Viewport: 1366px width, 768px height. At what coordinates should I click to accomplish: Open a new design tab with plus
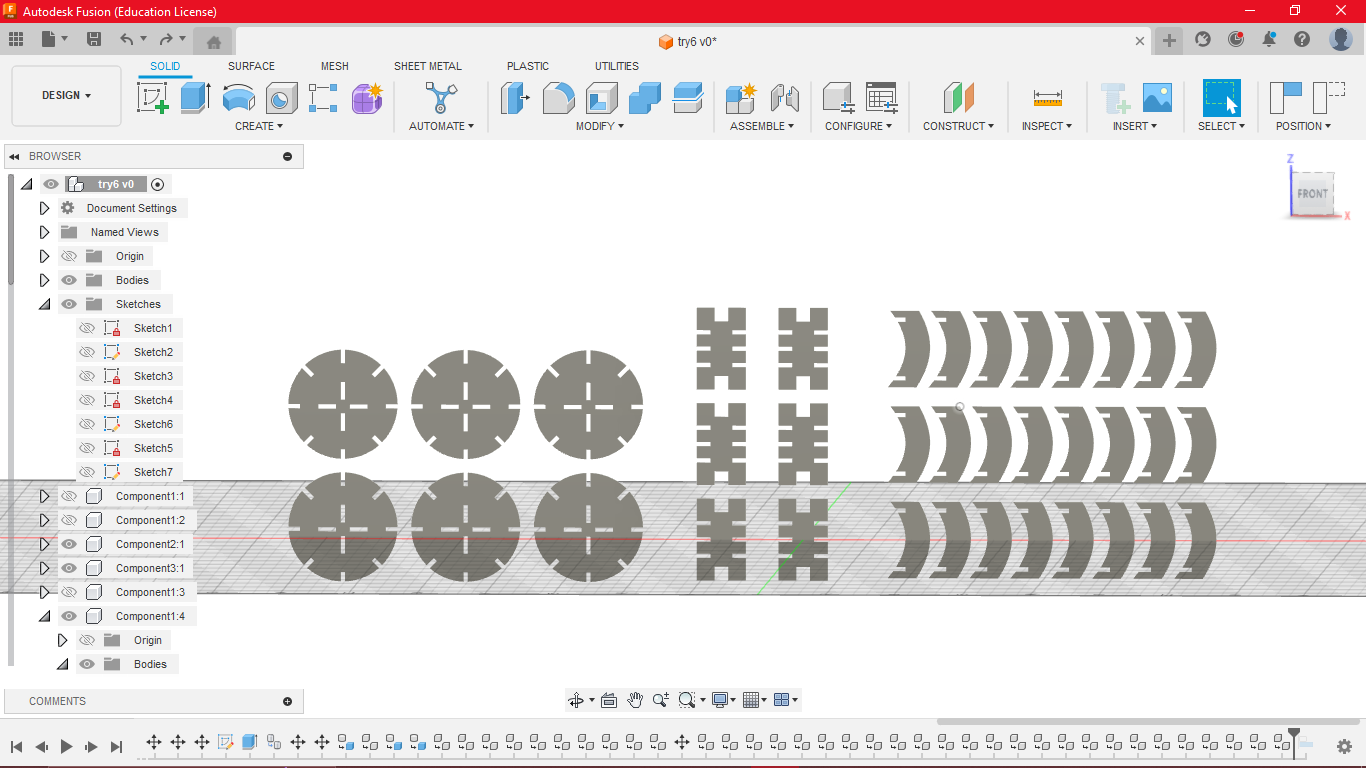[1169, 40]
